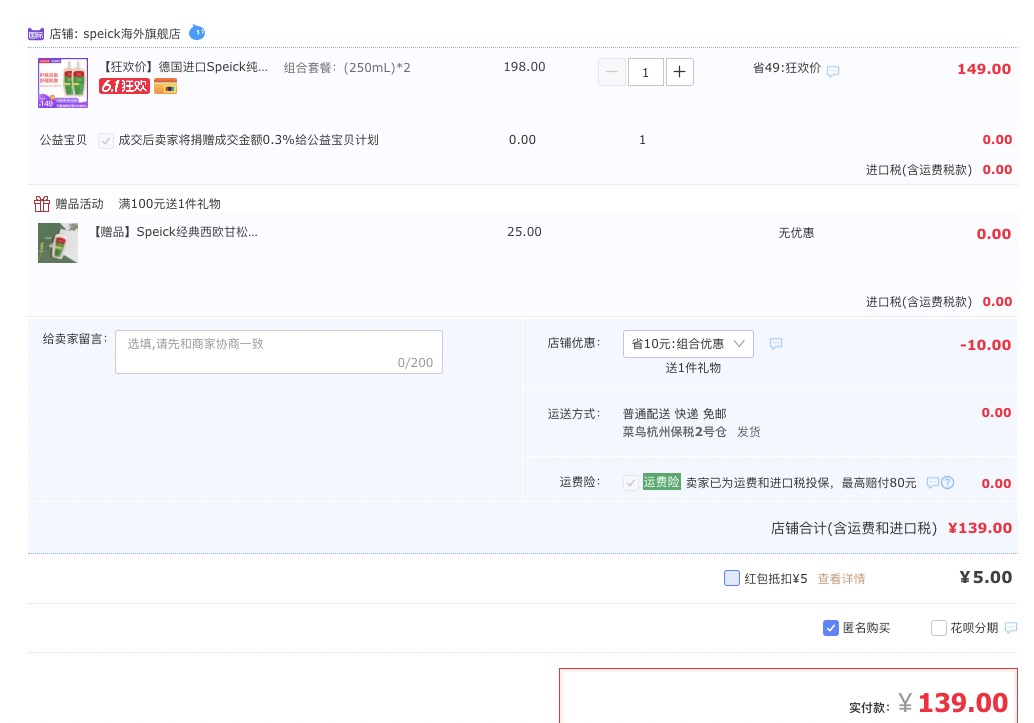Click the 无优惠 label in gift row

coord(796,233)
